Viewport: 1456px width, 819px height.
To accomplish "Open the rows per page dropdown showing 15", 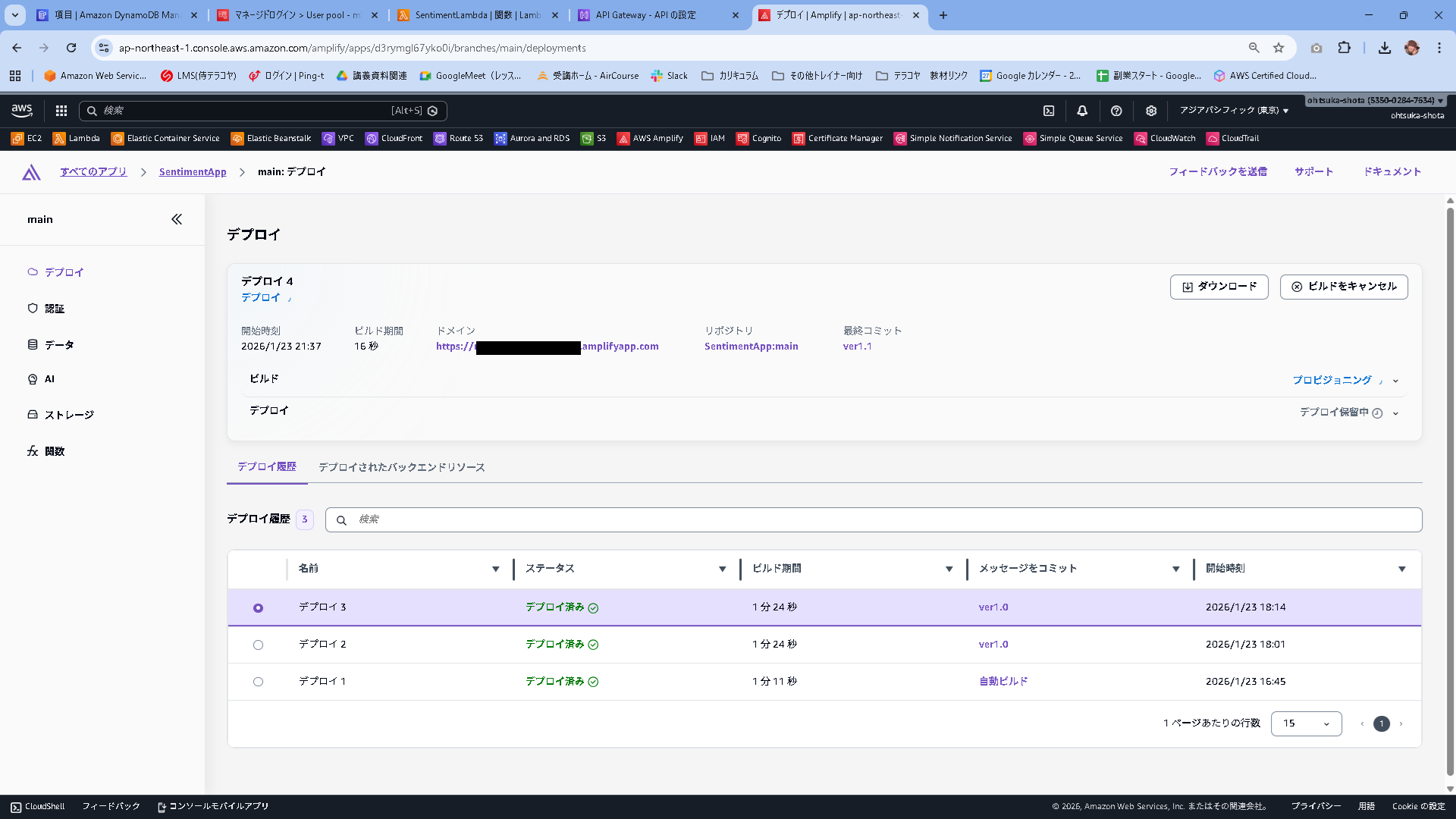I will click(x=1306, y=723).
